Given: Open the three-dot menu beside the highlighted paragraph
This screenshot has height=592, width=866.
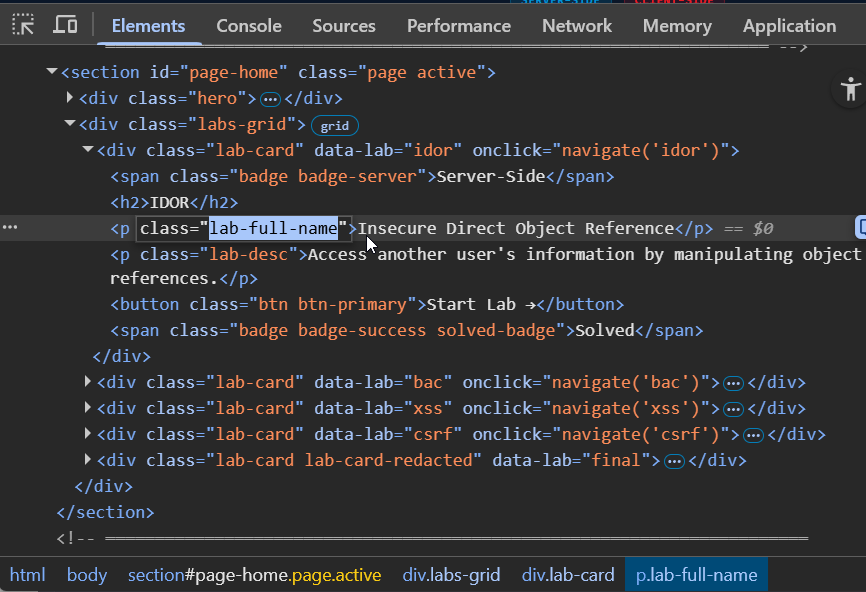Looking at the screenshot, I should point(10,227).
